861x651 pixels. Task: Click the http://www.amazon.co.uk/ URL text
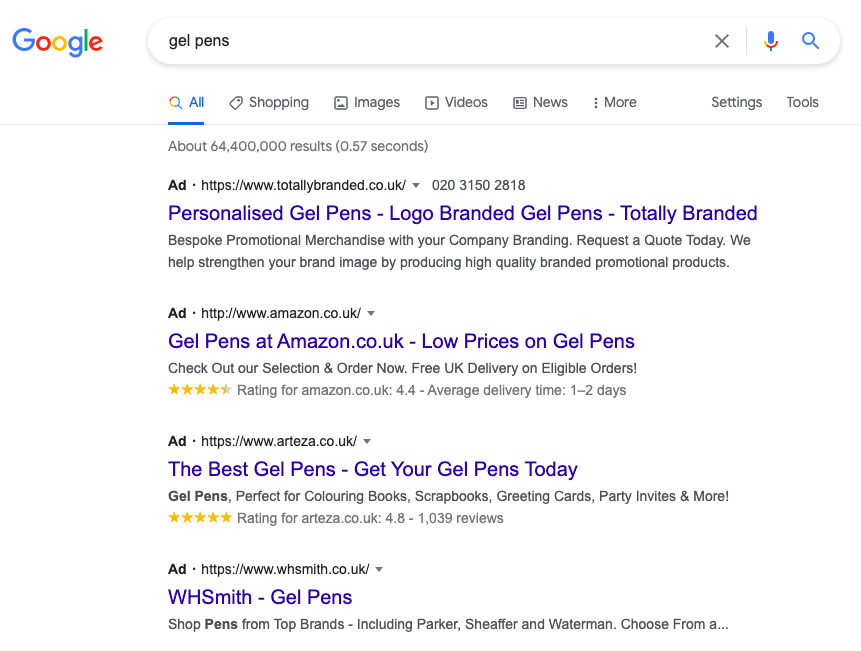(x=281, y=313)
